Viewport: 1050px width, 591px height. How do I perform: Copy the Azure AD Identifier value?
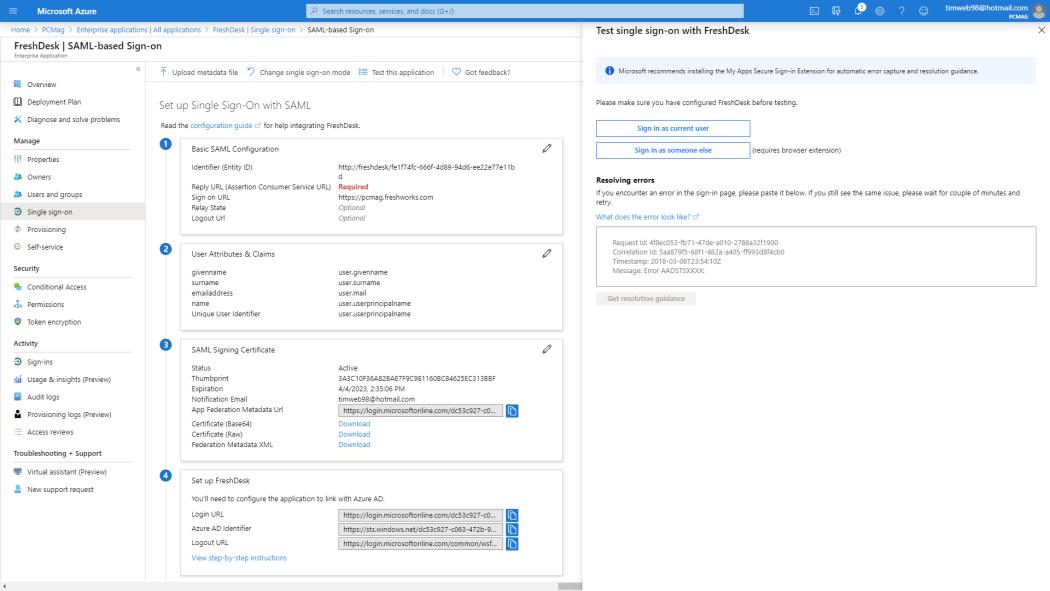tap(512, 529)
